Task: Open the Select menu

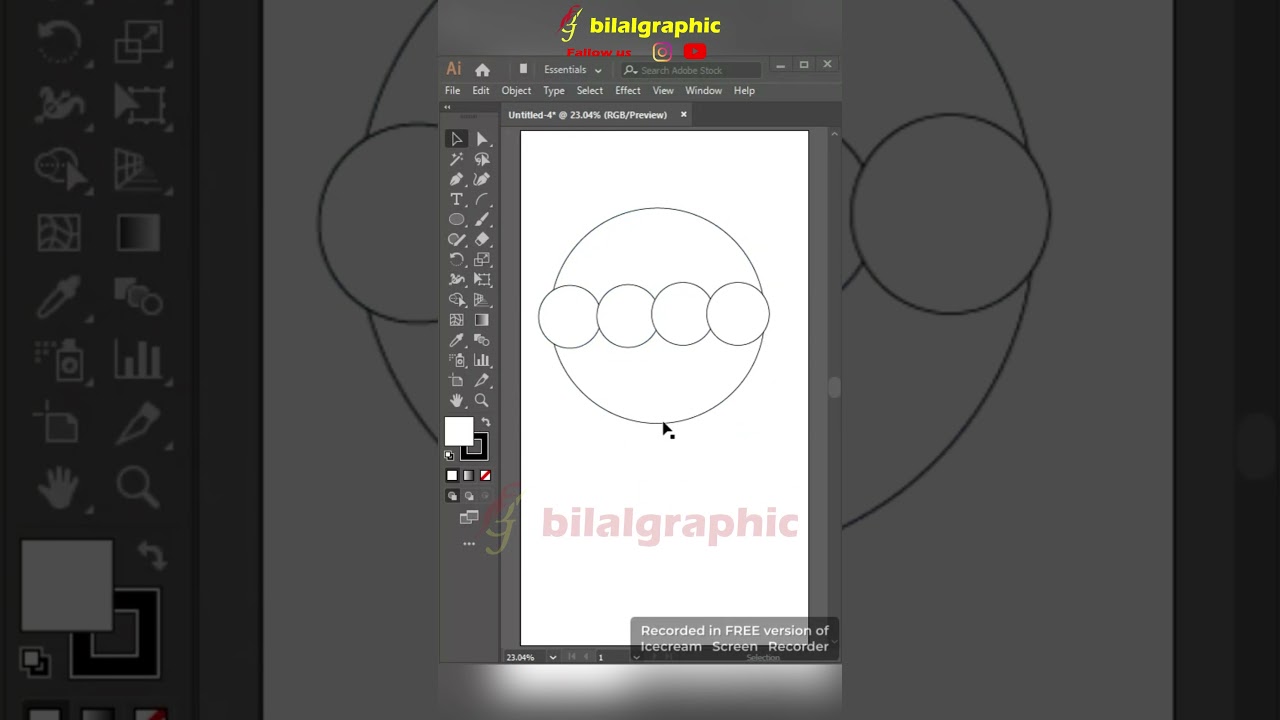Action: point(590,90)
